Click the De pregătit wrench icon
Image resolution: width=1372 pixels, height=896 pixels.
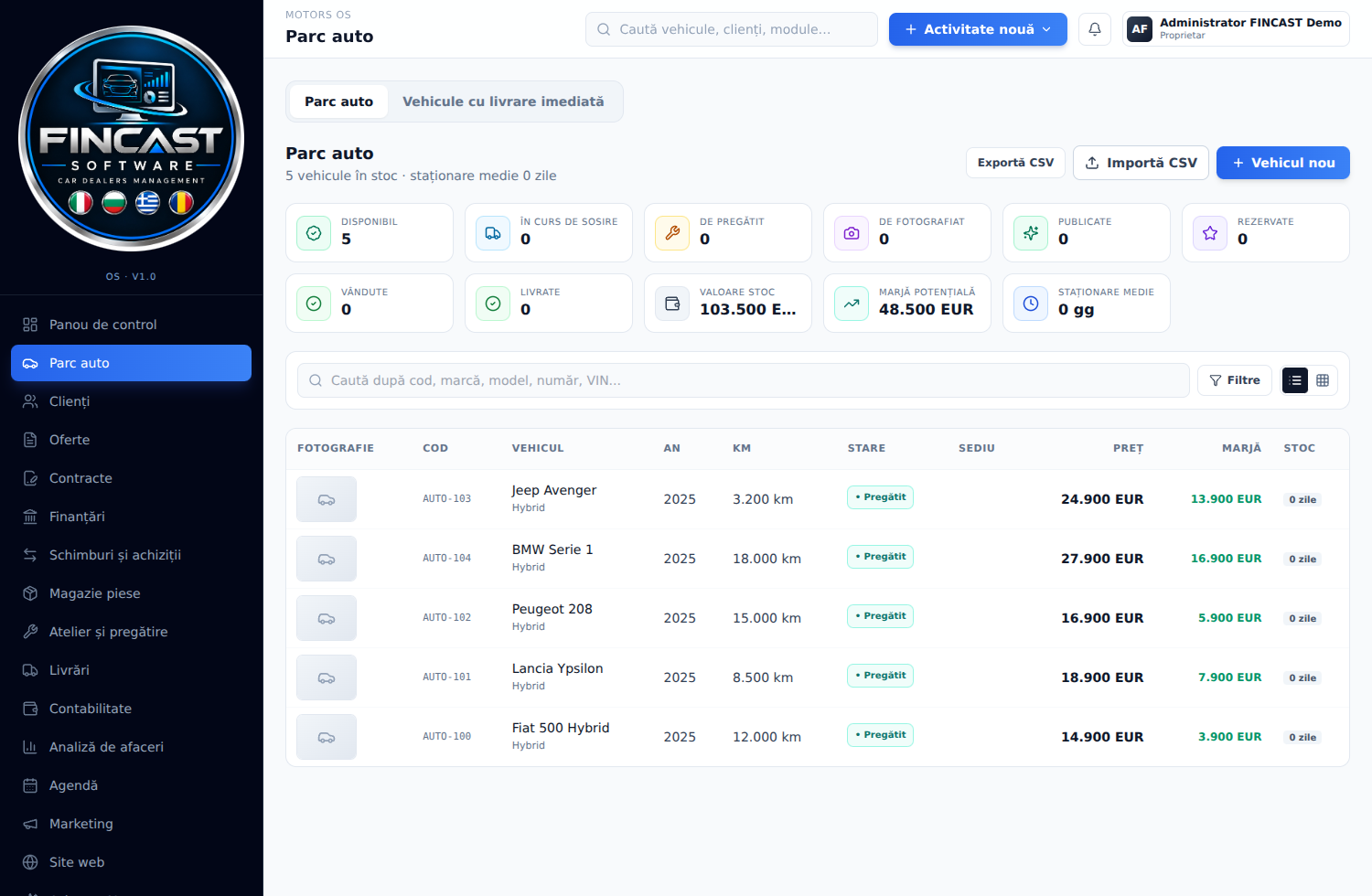click(x=672, y=233)
